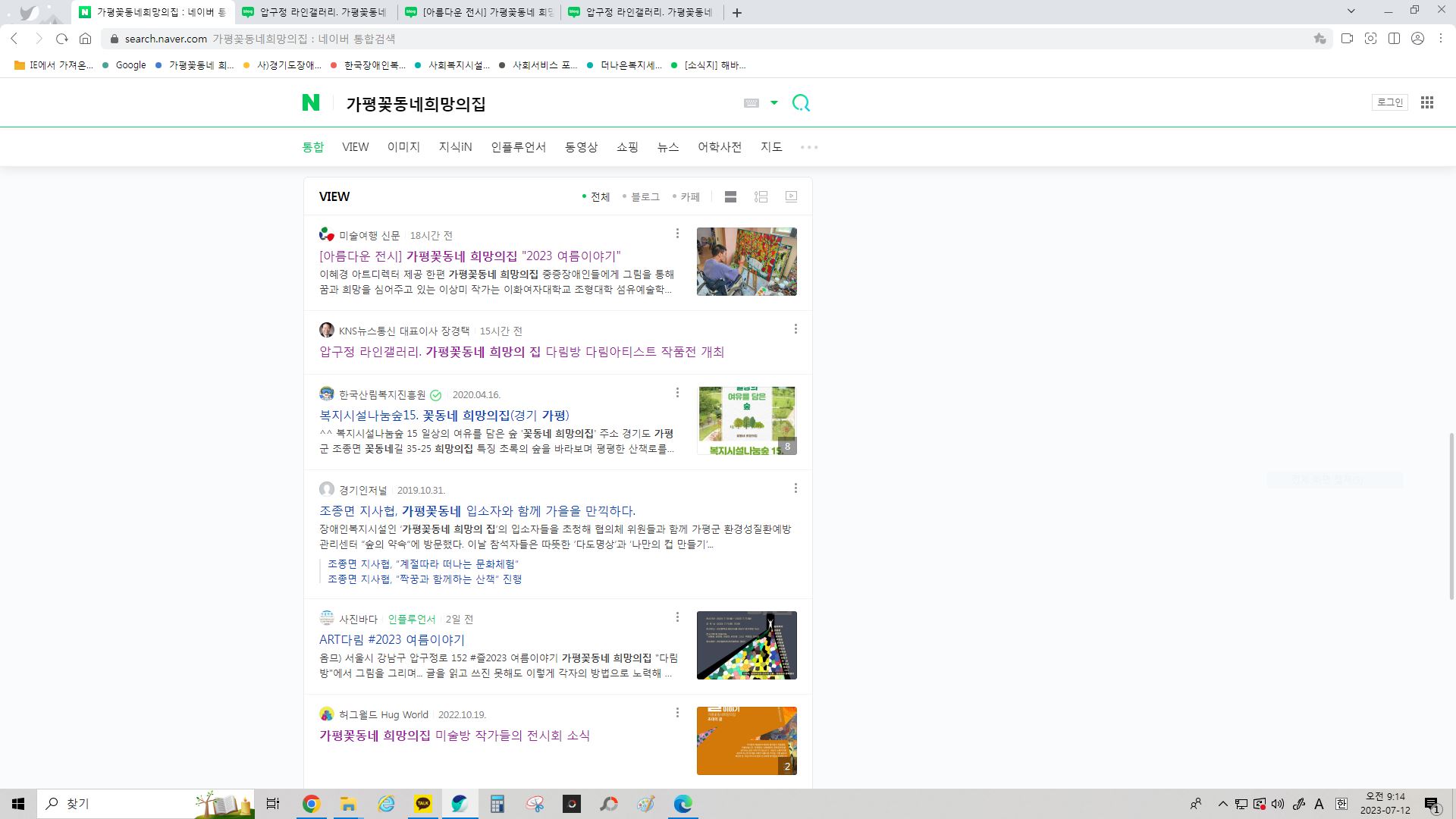Expand search autocomplete dropdown arrow
This screenshot has height=819, width=1456.
pos(774,103)
